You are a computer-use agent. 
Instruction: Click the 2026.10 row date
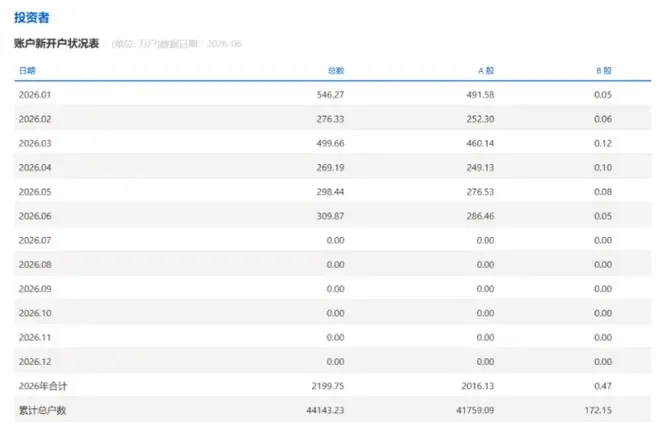tap(35, 313)
